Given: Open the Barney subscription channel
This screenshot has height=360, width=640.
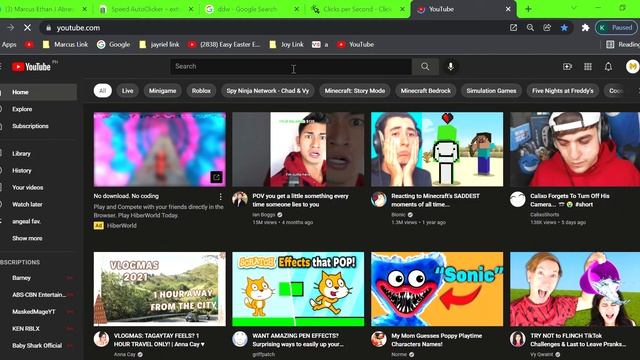Looking at the screenshot, I should pyautogui.click(x=38, y=278).
